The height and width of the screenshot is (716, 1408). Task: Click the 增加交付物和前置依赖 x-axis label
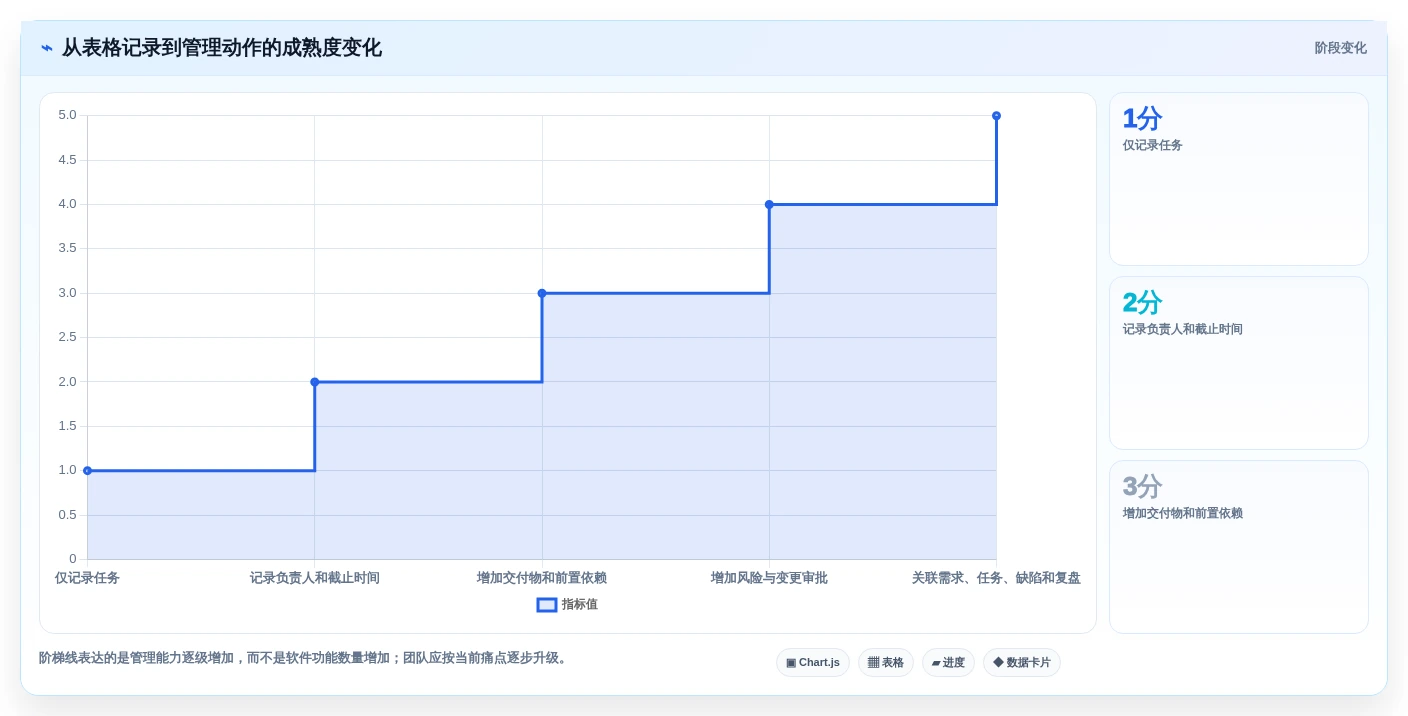[542, 578]
